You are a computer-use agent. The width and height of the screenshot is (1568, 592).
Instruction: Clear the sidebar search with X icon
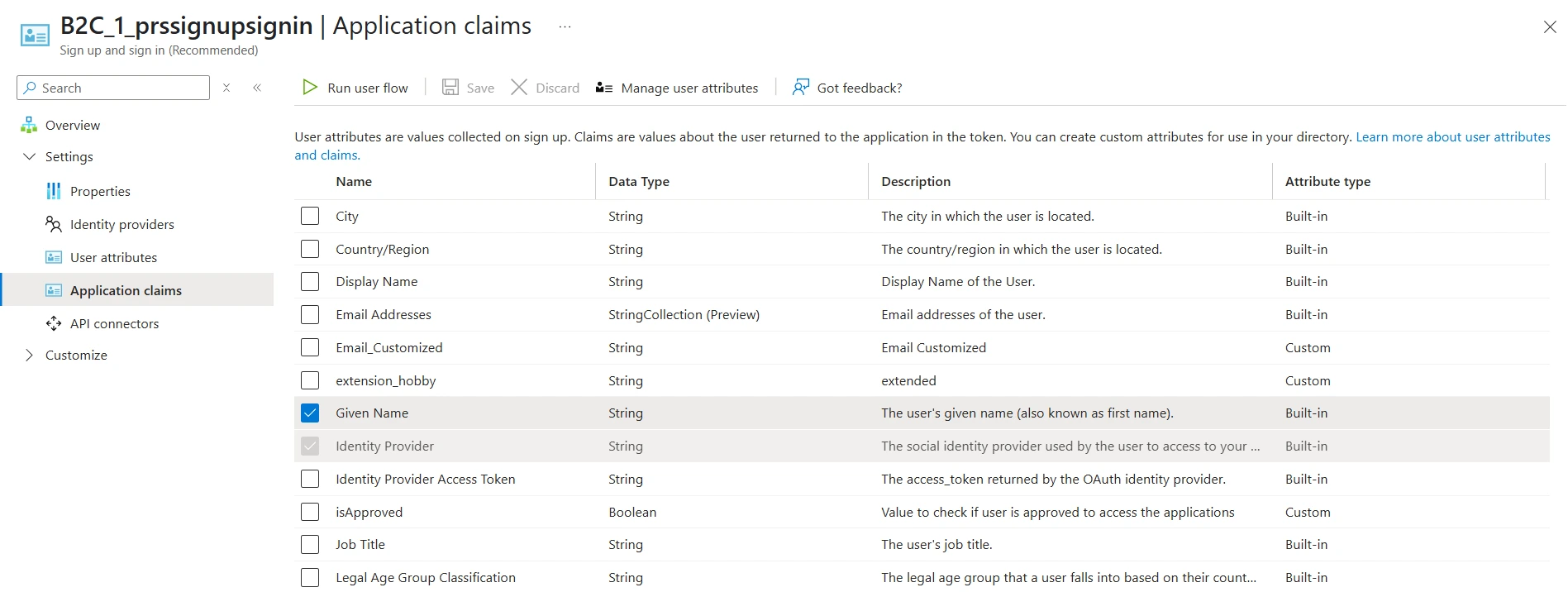(x=226, y=88)
